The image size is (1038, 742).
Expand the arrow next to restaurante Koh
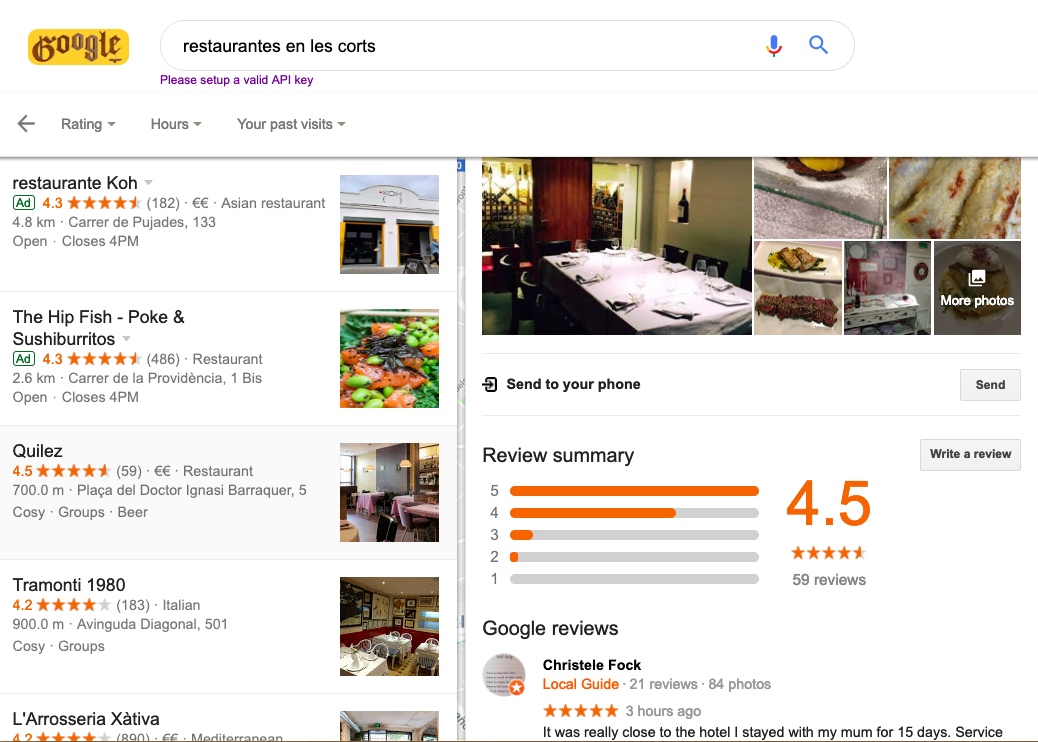tap(148, 182)
